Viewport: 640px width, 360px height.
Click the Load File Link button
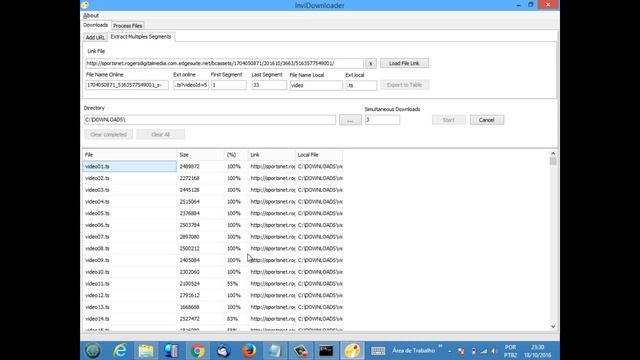404,63
